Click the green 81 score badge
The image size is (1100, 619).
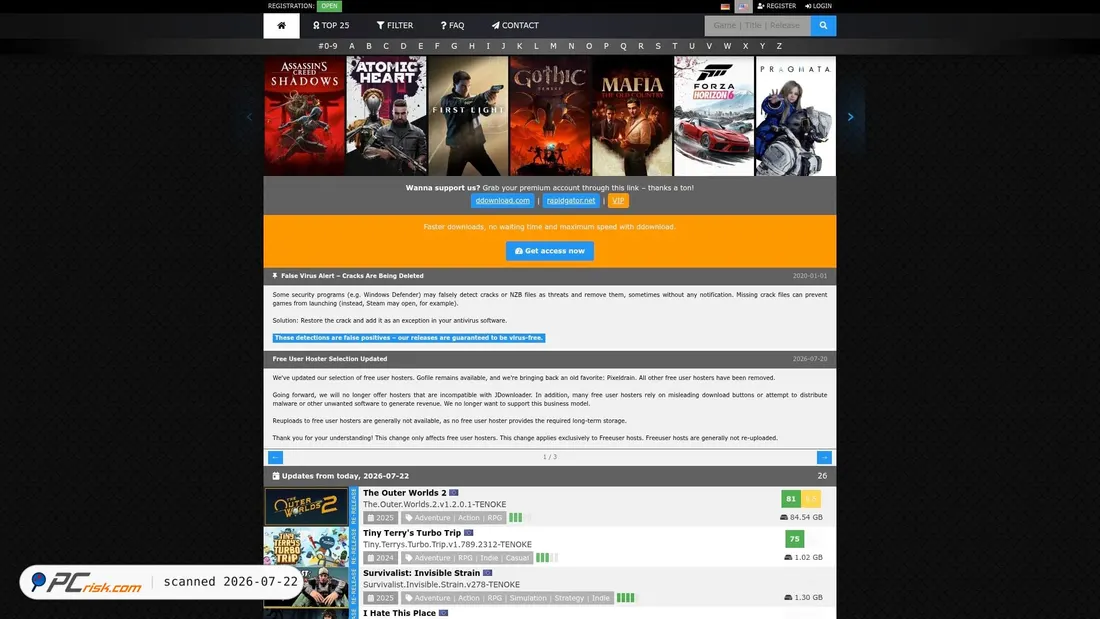click(791, 499)
